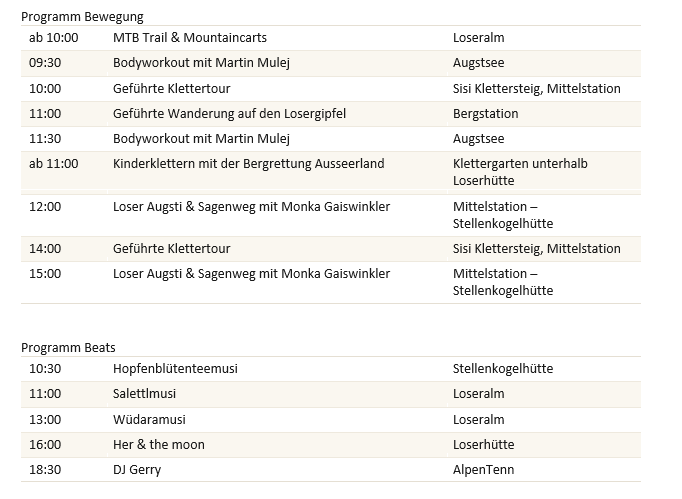The height and width of the screenshot is (499, 682).
Task: Select the 14:00 Geführte Klettertour row
Action: coord(331,249)
